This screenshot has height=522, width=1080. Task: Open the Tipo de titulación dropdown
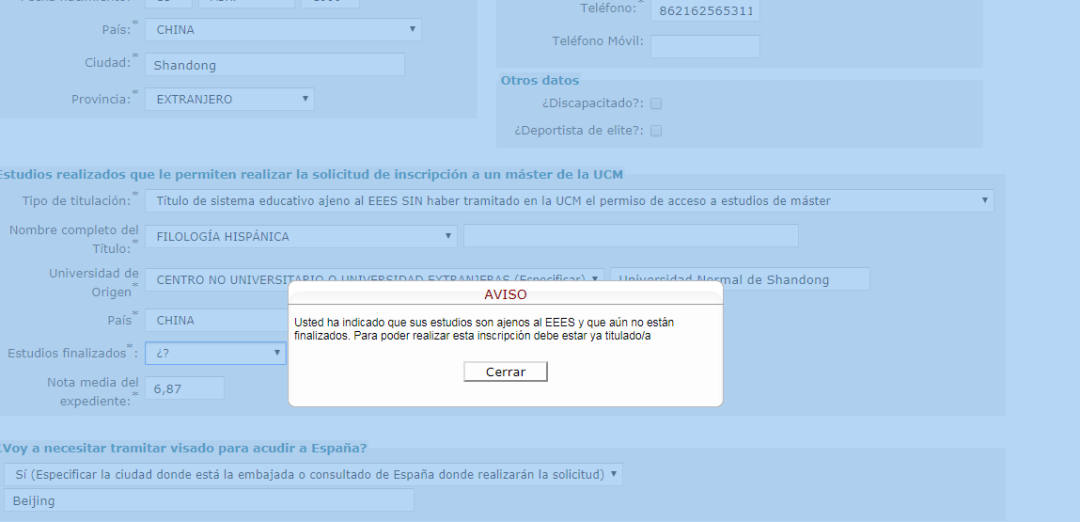569,201
